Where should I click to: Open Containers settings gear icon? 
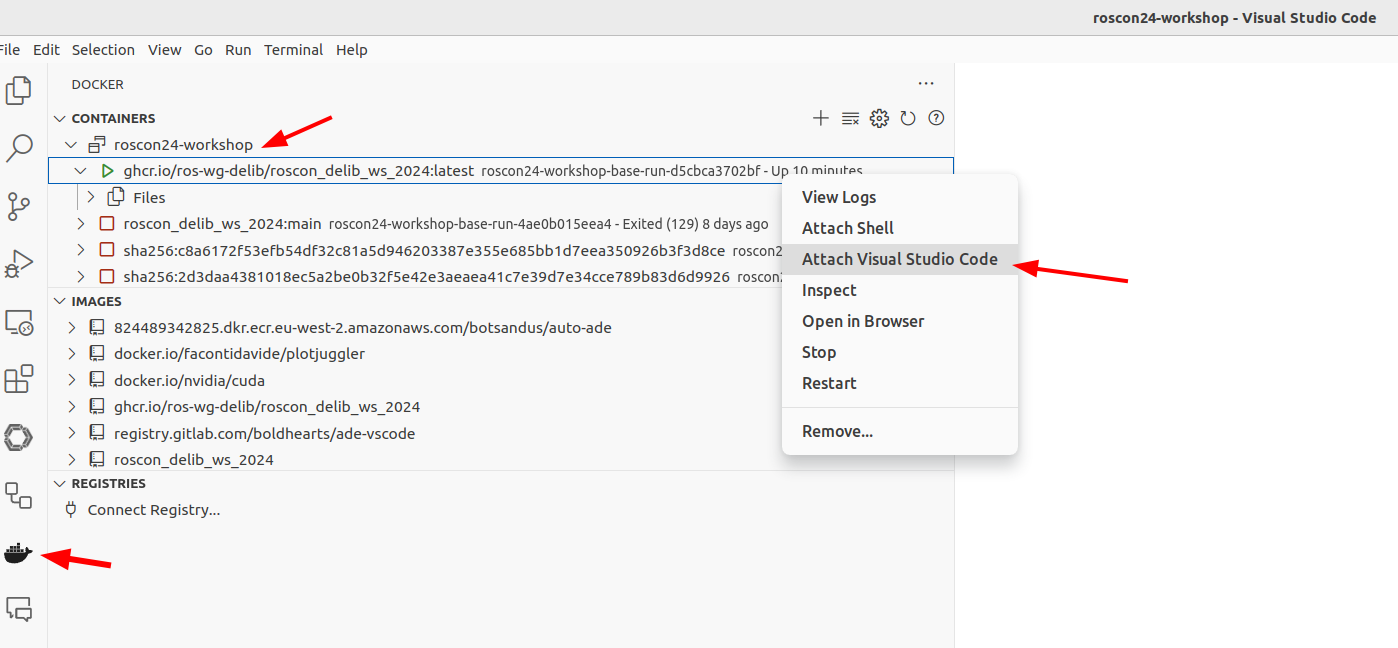(x=879, y=118)
